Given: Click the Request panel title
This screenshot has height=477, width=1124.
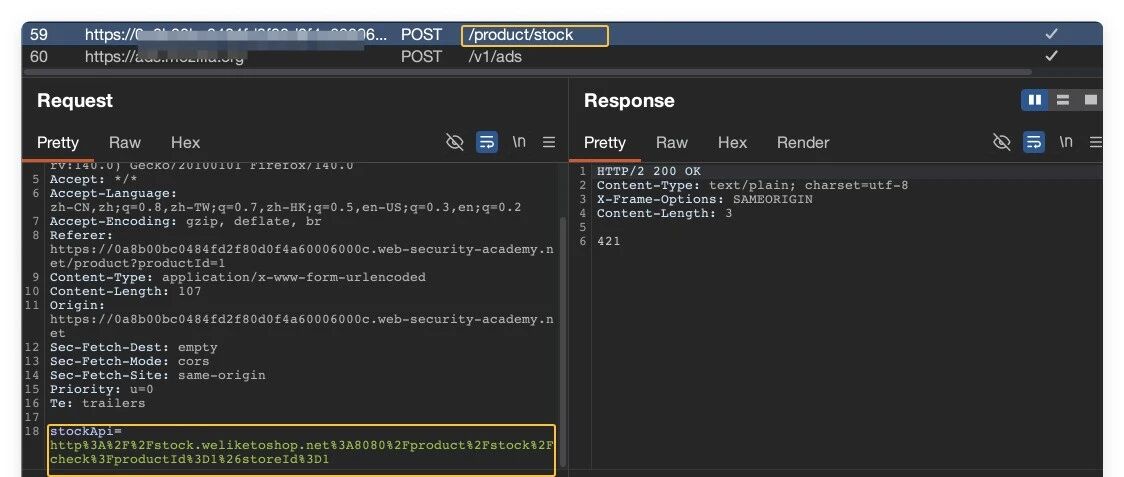Looking at the screenshot, I should pyautogui.click(x=75, y=100).
